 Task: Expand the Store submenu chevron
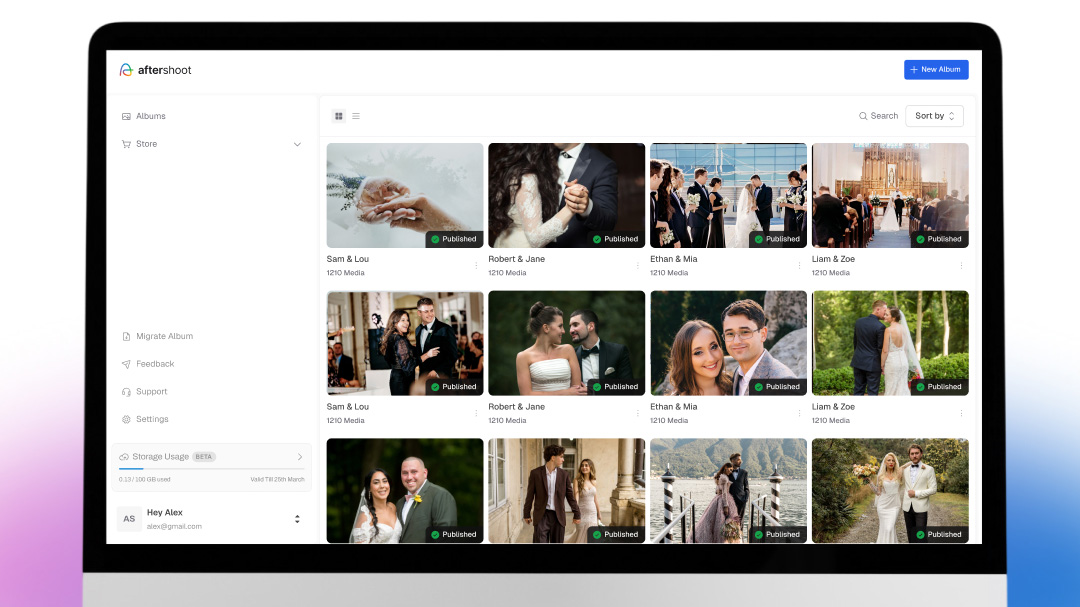(x=298, y=144)
